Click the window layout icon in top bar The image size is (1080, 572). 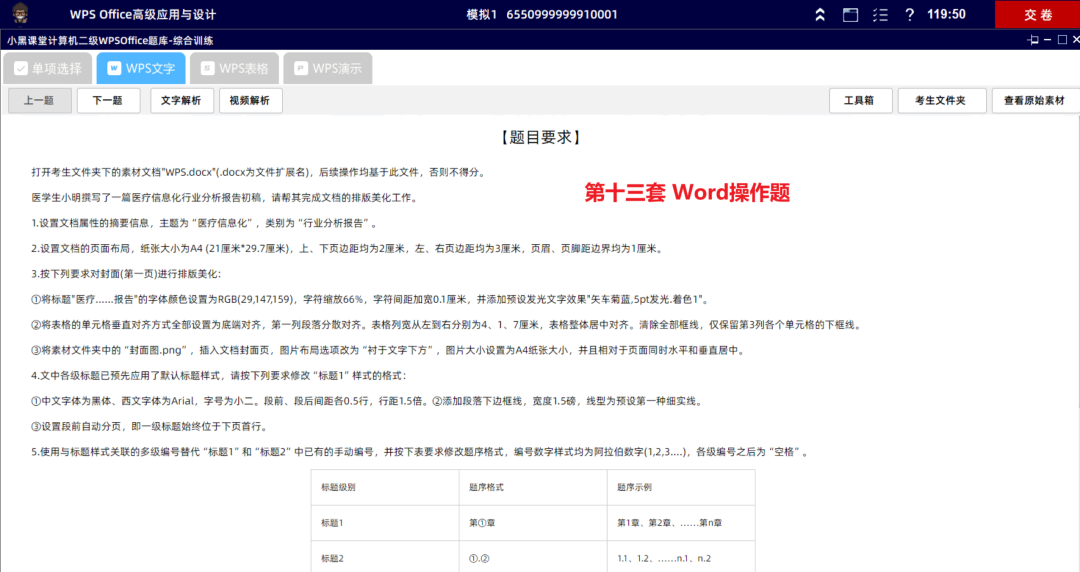click(851, 14)
